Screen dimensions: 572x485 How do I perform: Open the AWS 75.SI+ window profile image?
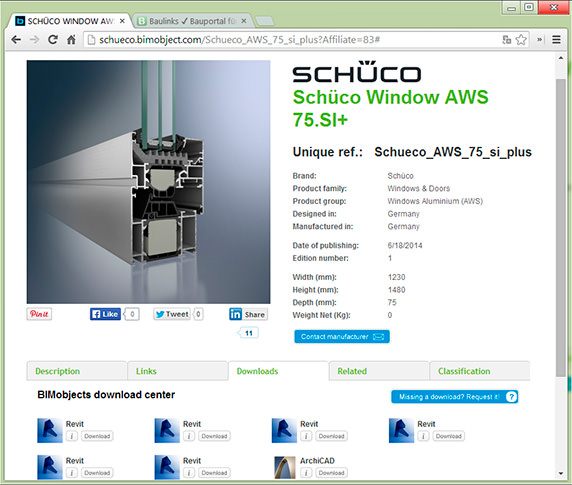(x=148, y=182)
